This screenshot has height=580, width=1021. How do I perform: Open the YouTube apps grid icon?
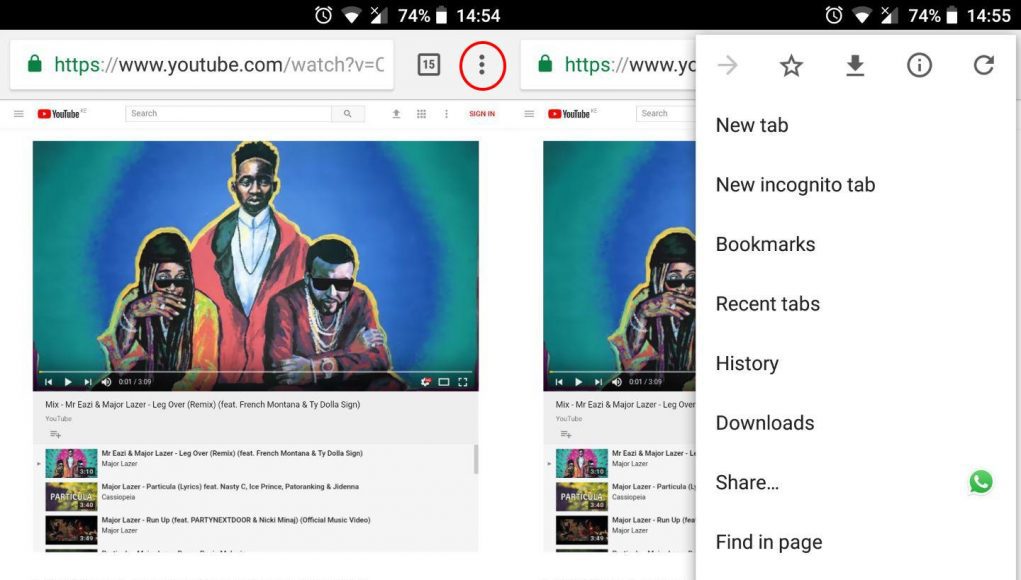pyautogui.click(x=421, y=114)
